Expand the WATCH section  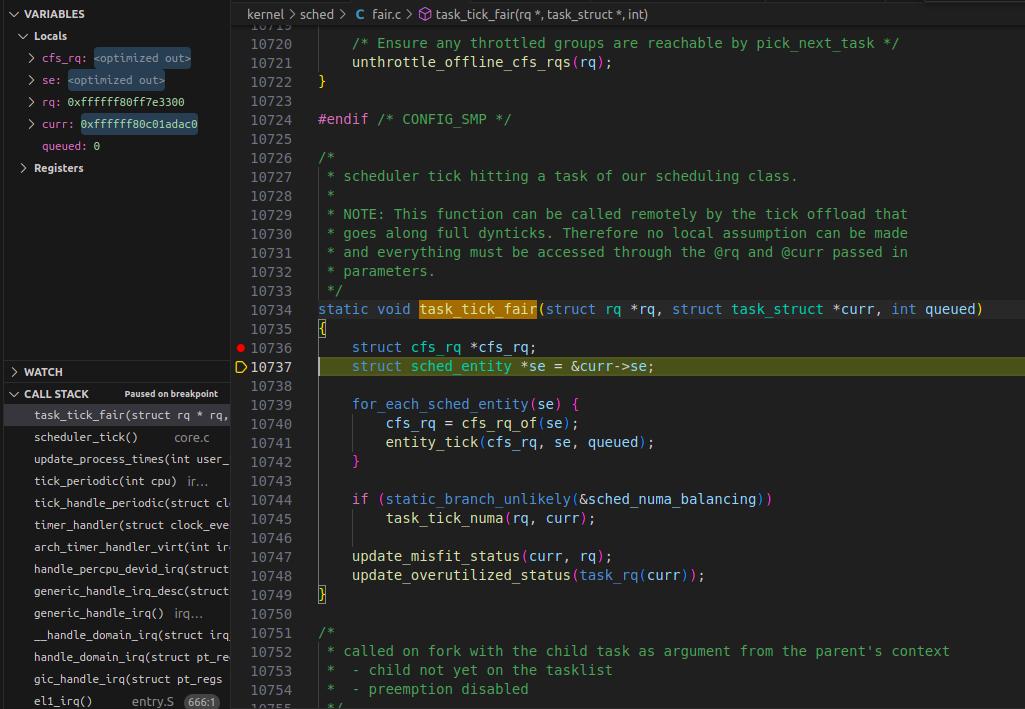click(x=14, y=372)
